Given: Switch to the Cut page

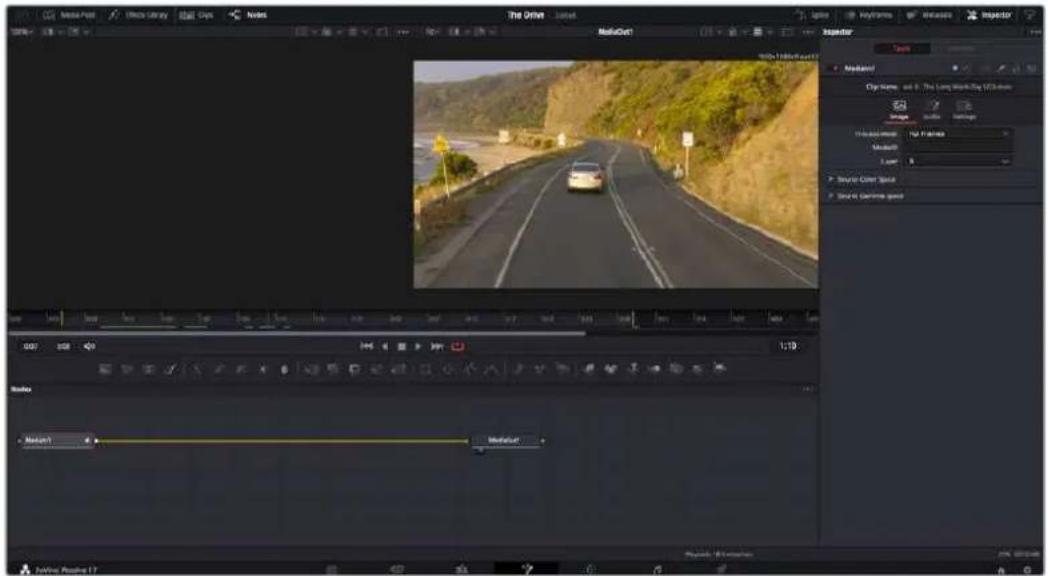Looking at the screenshot, I should 396,569.
